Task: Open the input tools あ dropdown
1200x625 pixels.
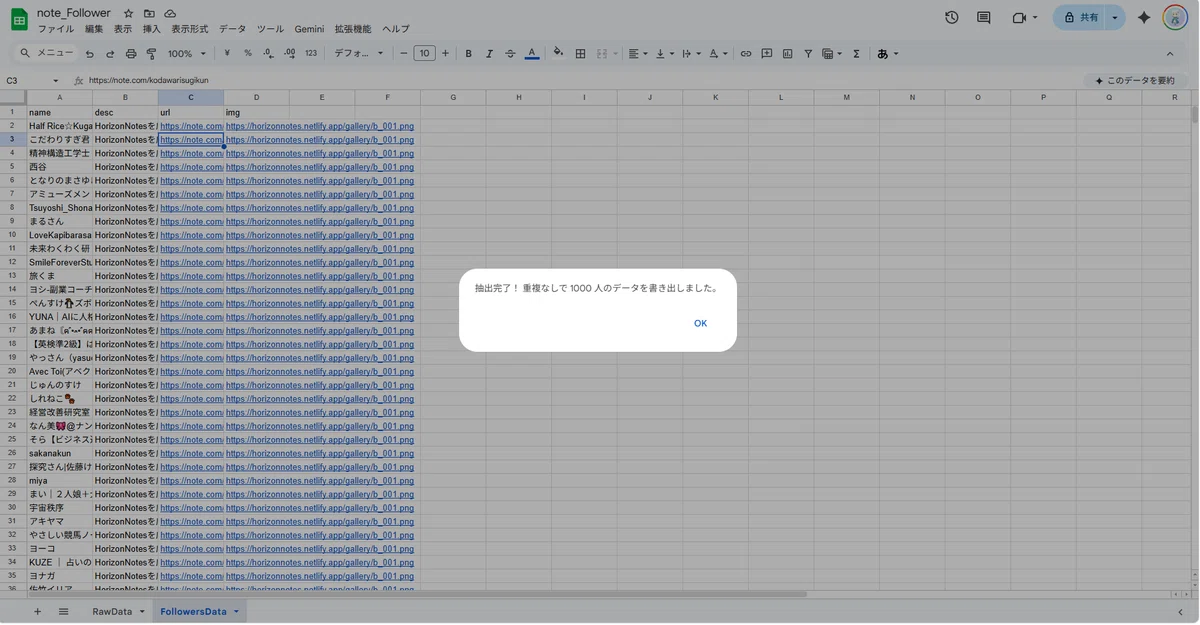Action: (888, 54)
